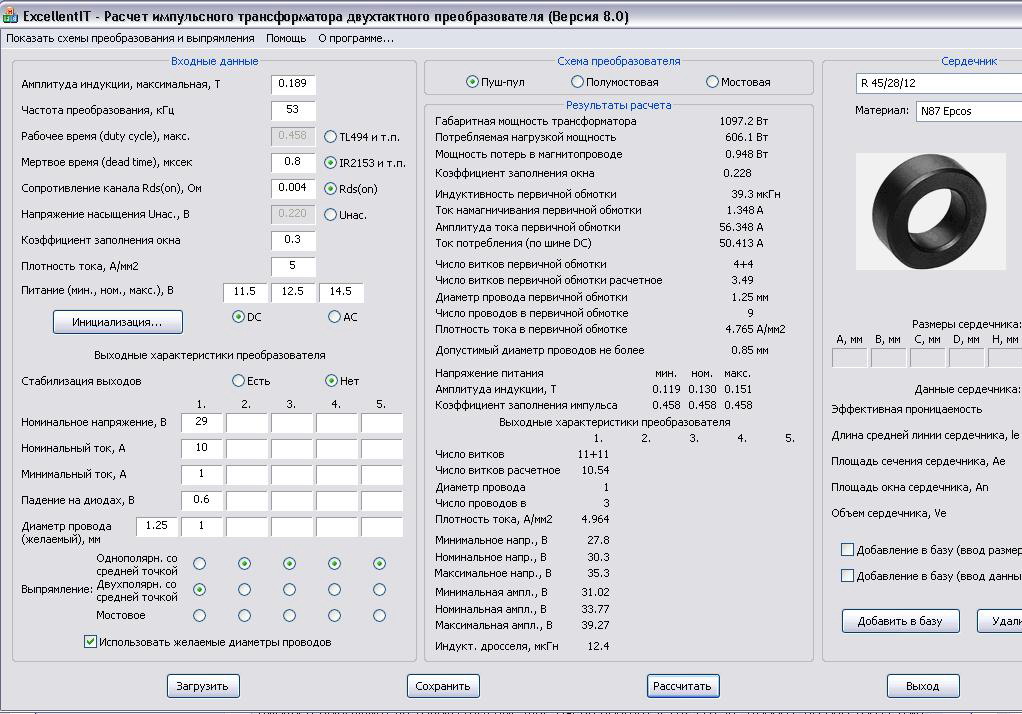1022x714 pixels.
Task: Open the О программе menu
Action: coord(356,38)
